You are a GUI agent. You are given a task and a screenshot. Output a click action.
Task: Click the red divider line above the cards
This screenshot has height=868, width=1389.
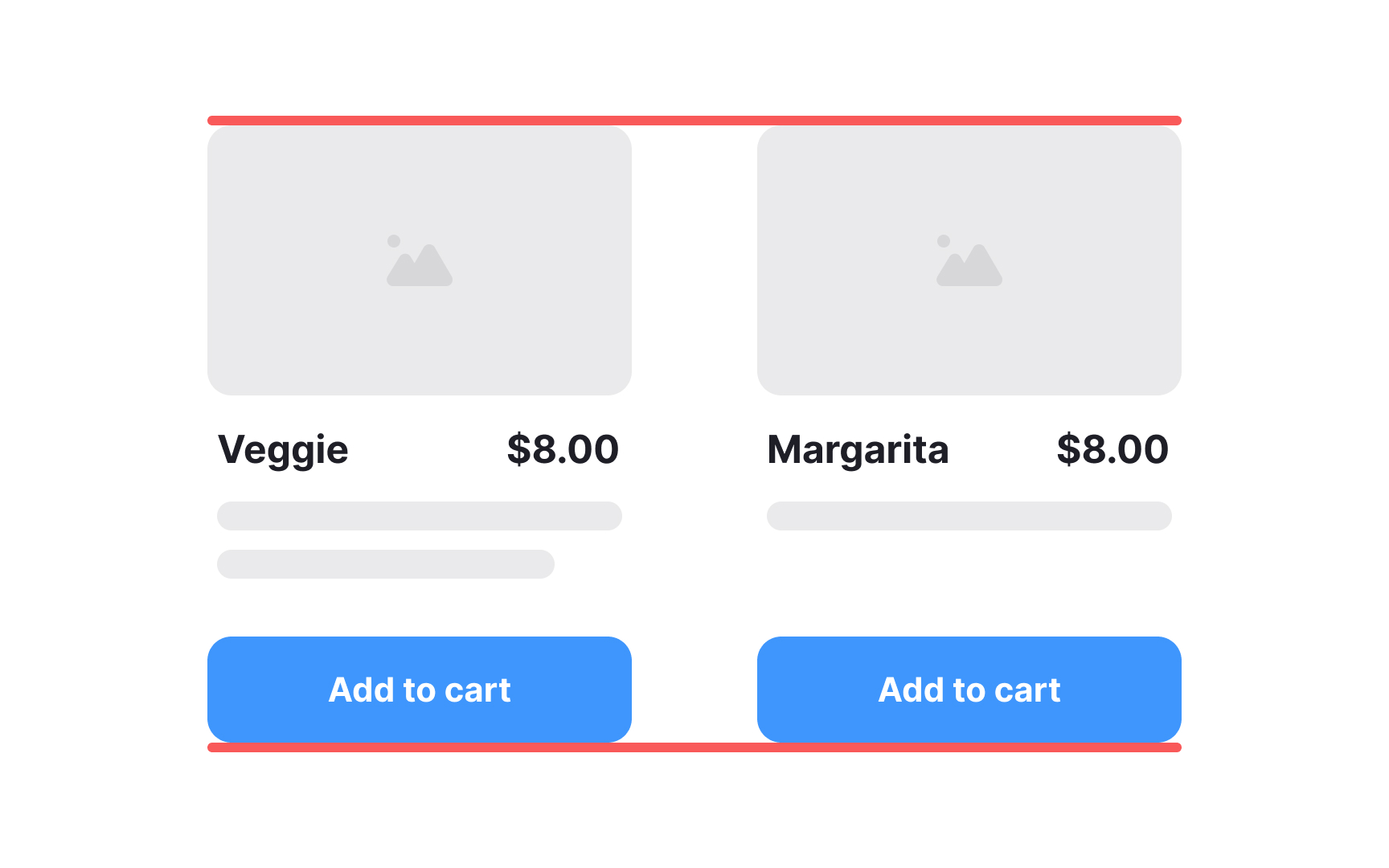point(694,119)
